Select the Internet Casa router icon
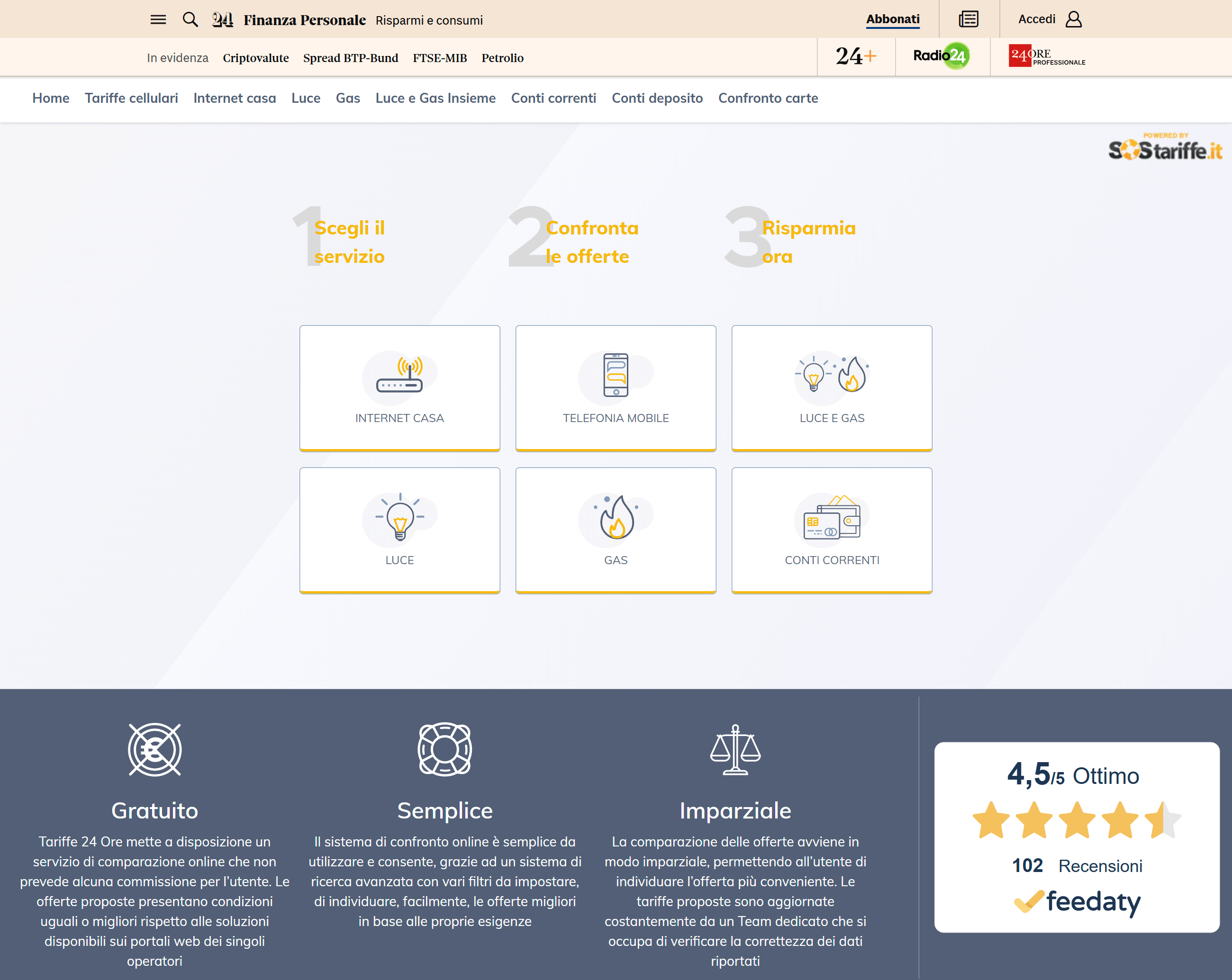This screenshot has height=980, width=1232. 399,375
